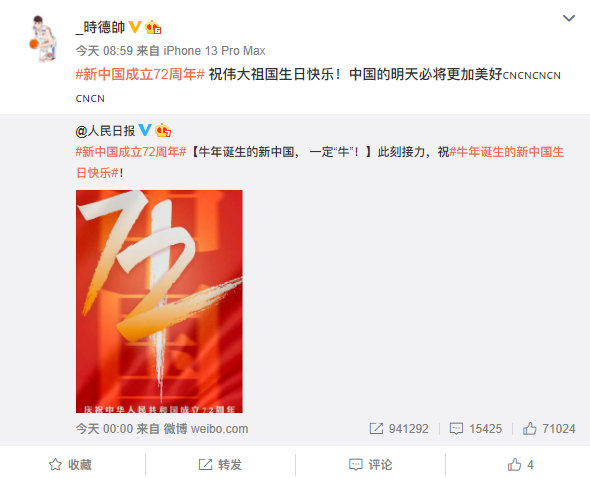Click the thumbs-up icon showing 71024

529,429
